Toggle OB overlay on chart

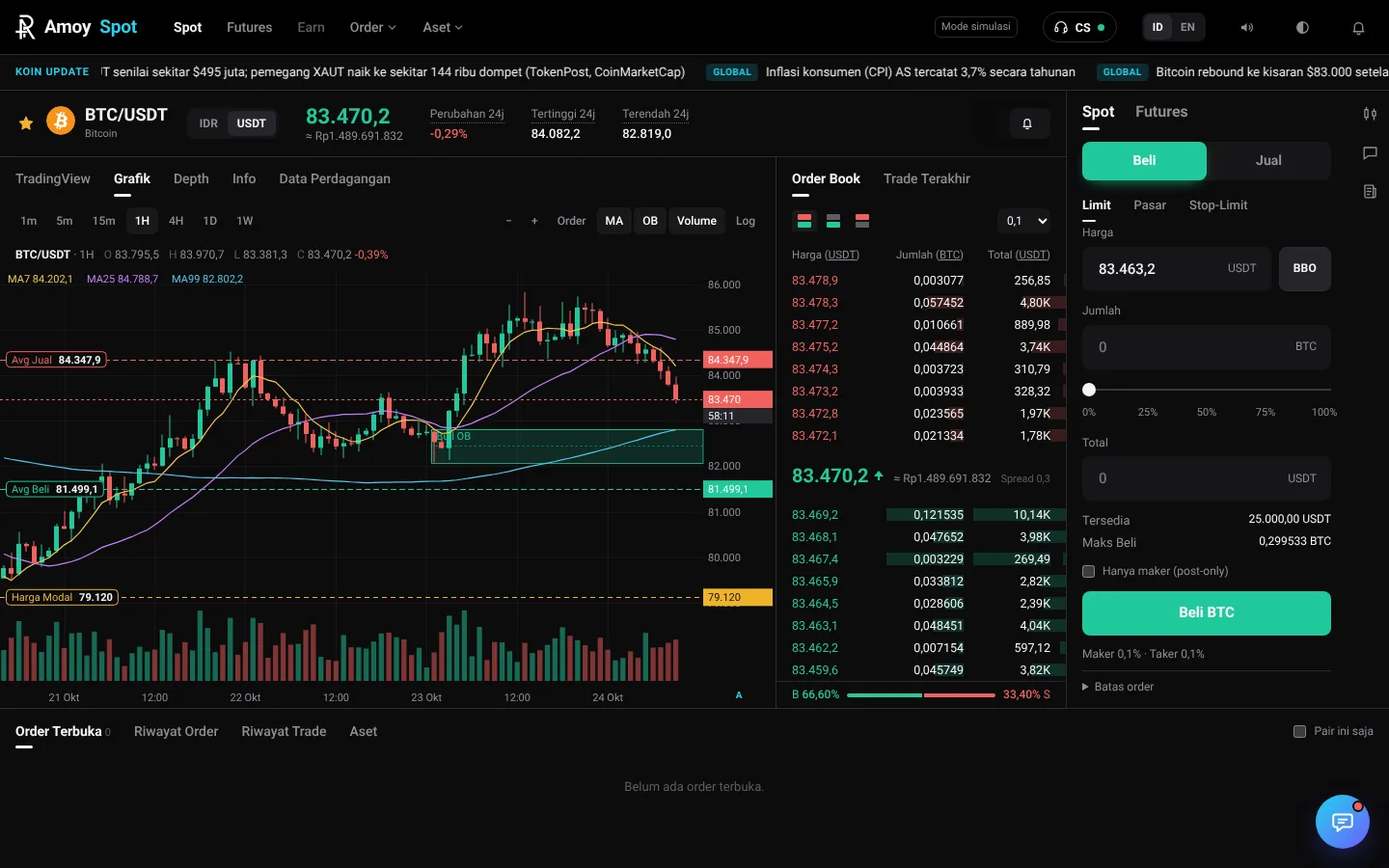(650, 221)
